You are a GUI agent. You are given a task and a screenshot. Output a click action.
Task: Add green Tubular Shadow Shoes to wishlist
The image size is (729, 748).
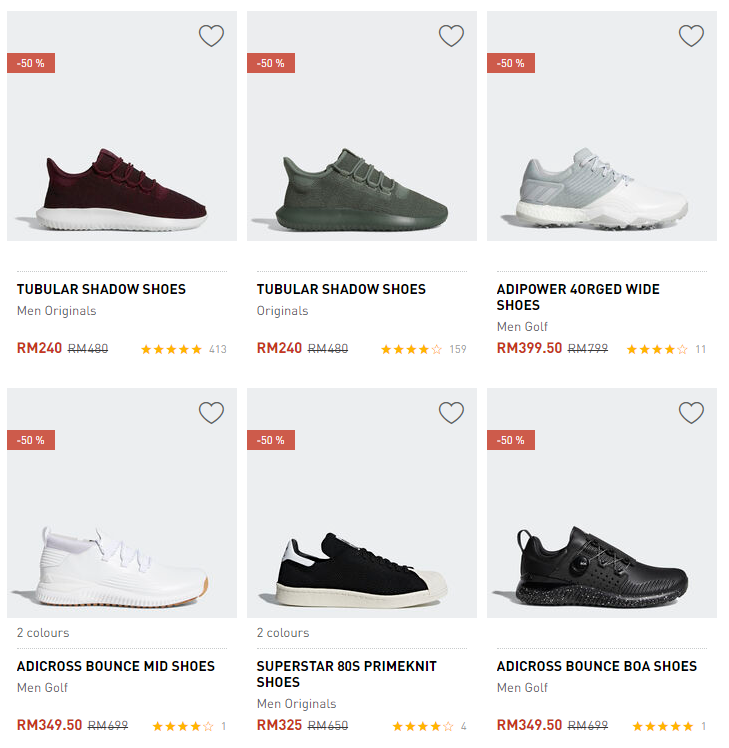click(451, 36)
